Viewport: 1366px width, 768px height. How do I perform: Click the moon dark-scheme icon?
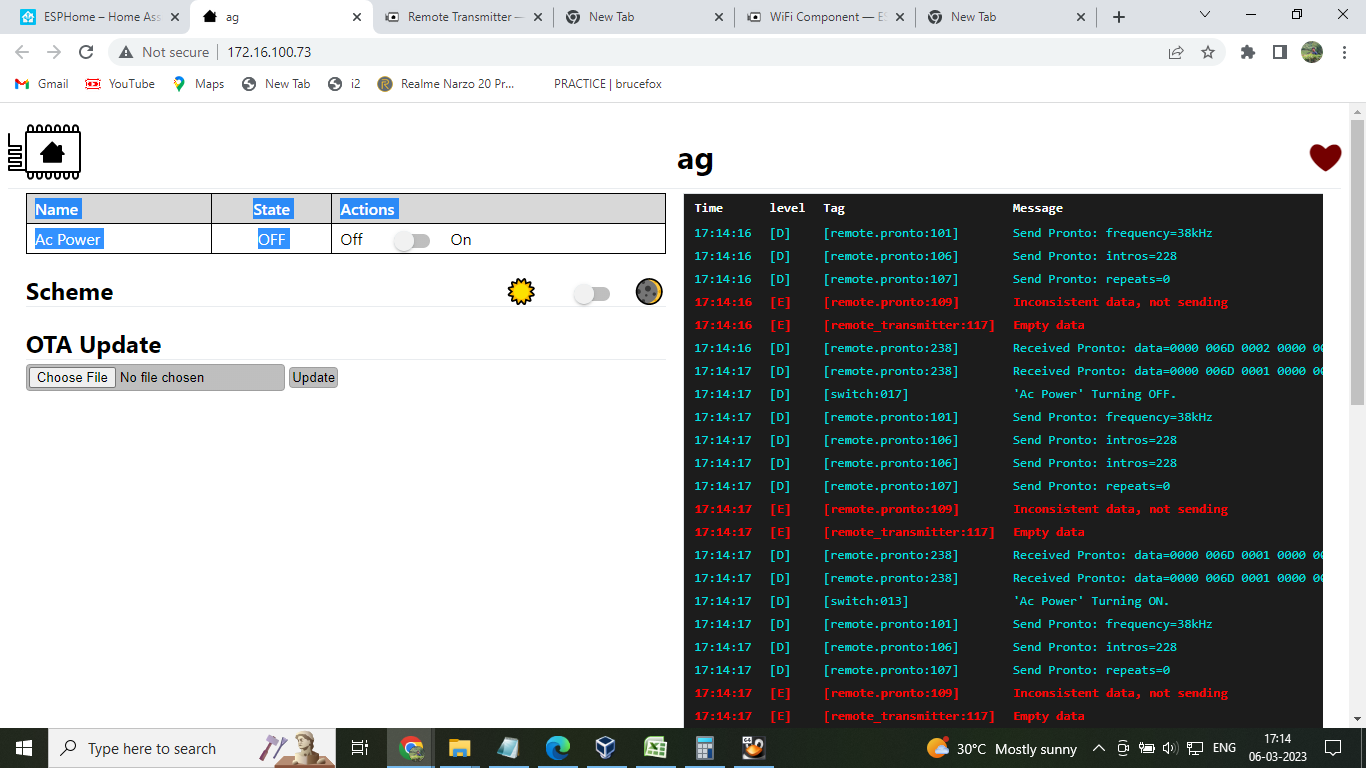[649, 292]
